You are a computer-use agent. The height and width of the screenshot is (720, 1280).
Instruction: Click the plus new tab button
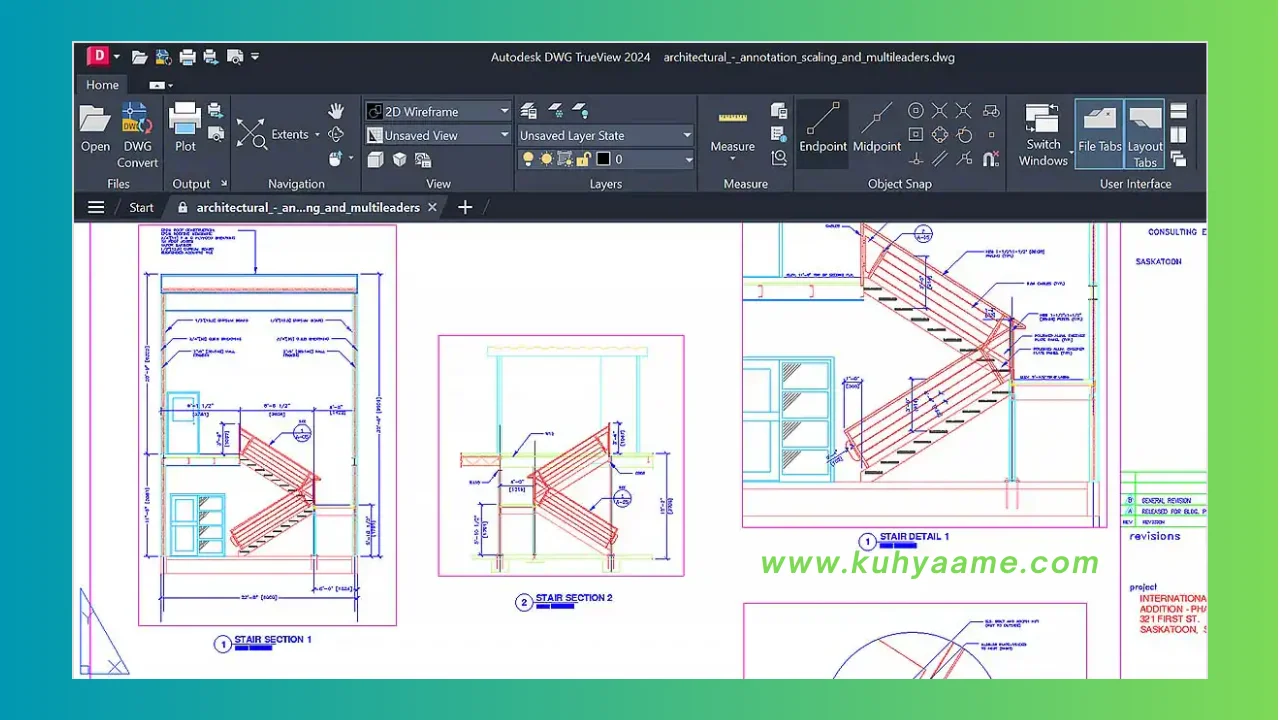(x=465, y=207)
